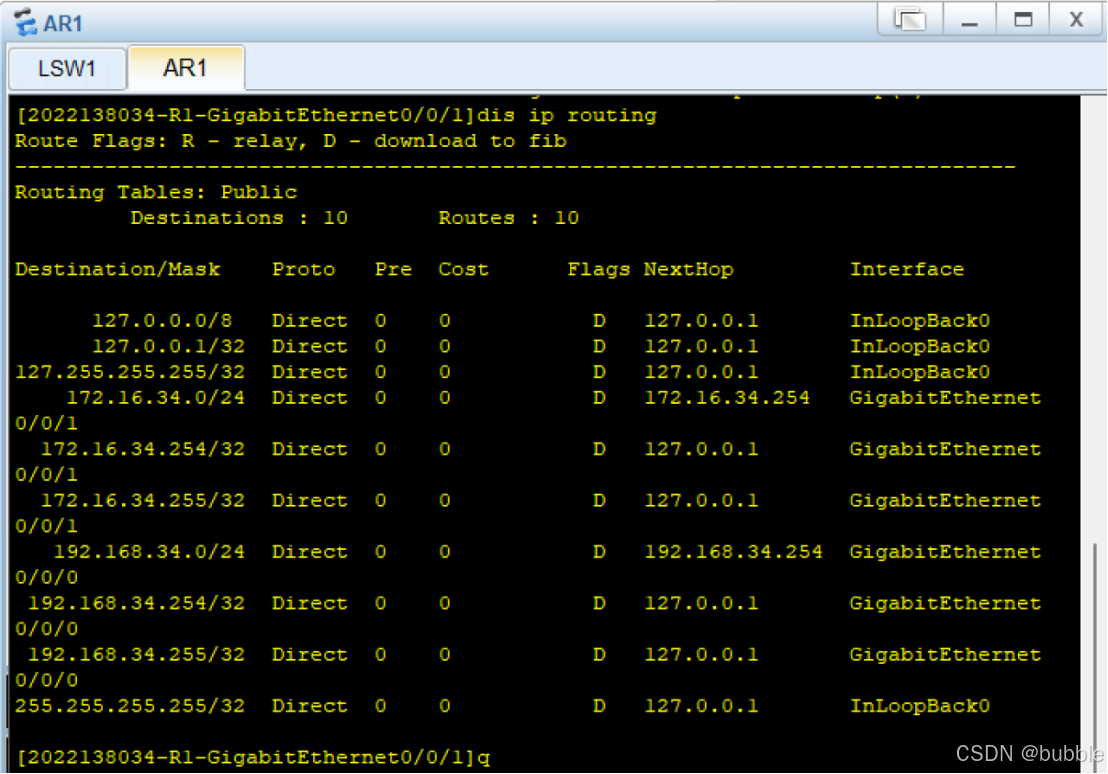Click 'Destinations : 10' value
Screen dimensions: 1108x774
[239, 218]
